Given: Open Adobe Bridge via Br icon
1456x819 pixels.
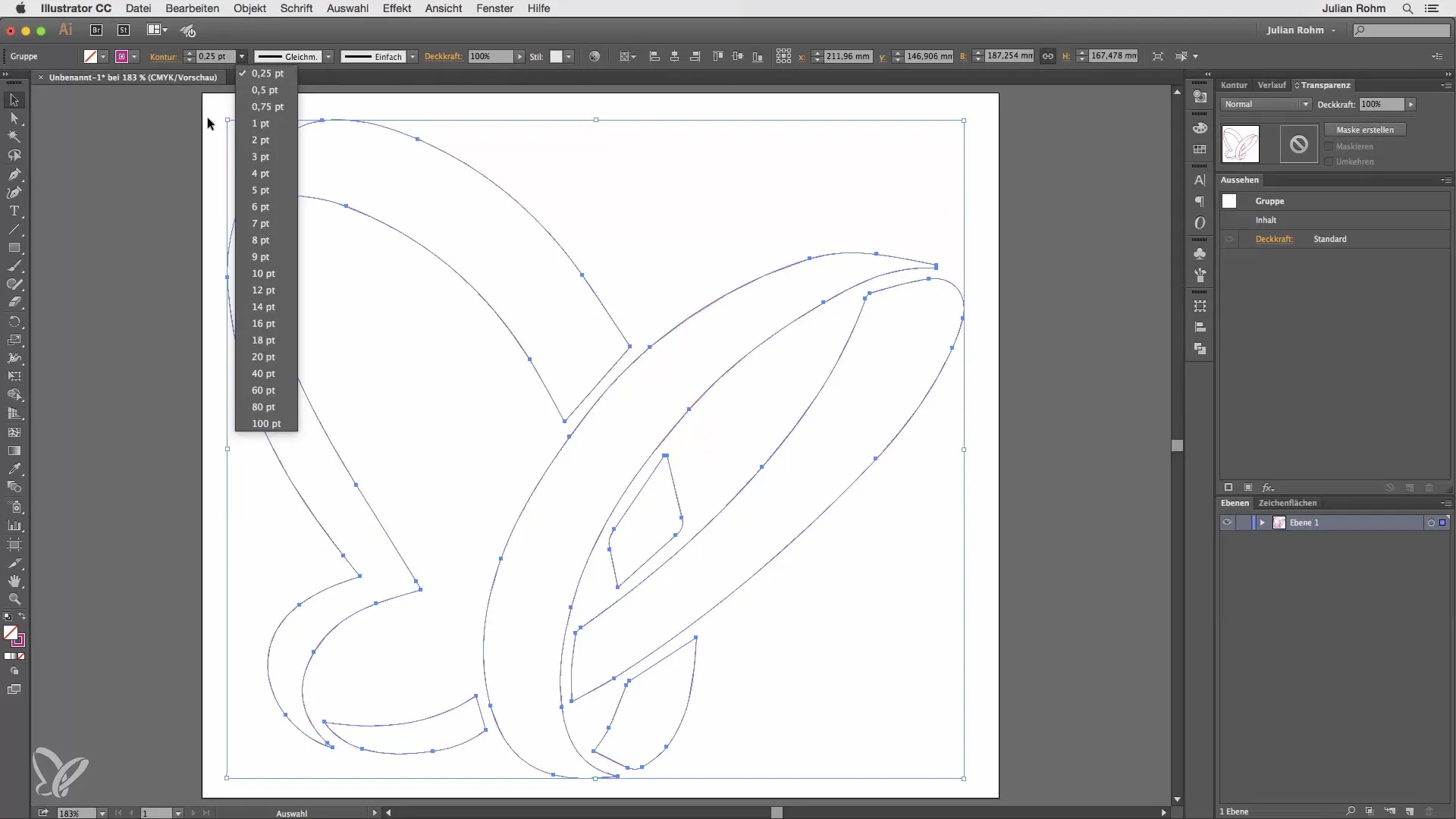Looking at the screenshot, I should point(96,30).
